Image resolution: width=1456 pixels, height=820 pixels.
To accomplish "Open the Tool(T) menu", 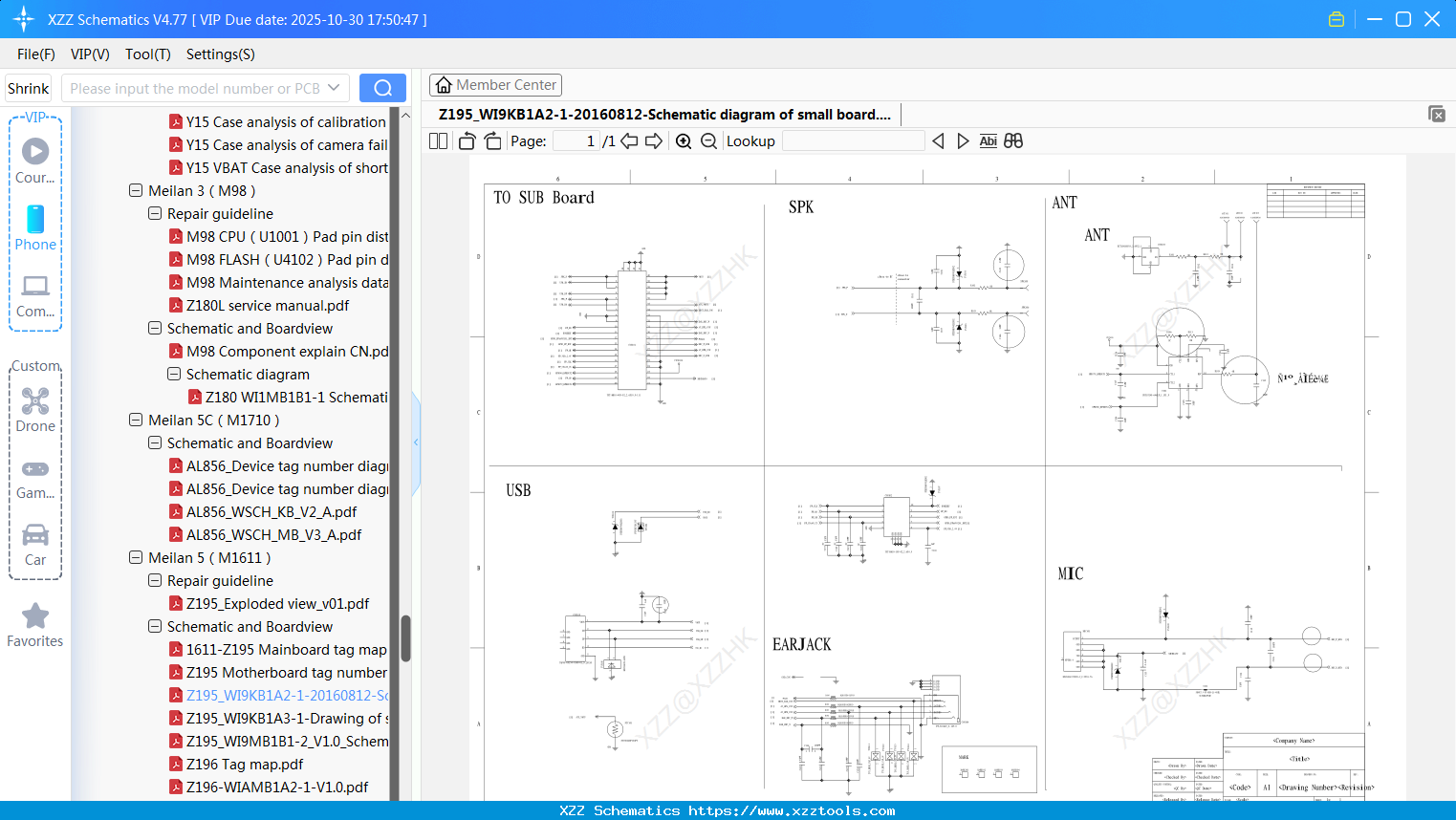I will point(147,54).
